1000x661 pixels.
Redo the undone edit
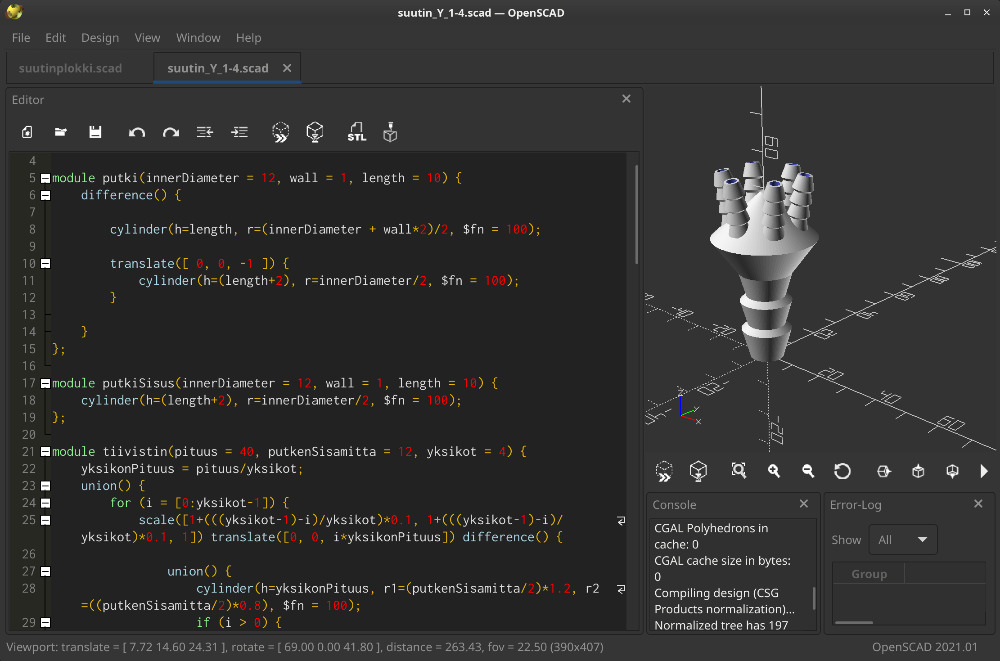[170, 131]
